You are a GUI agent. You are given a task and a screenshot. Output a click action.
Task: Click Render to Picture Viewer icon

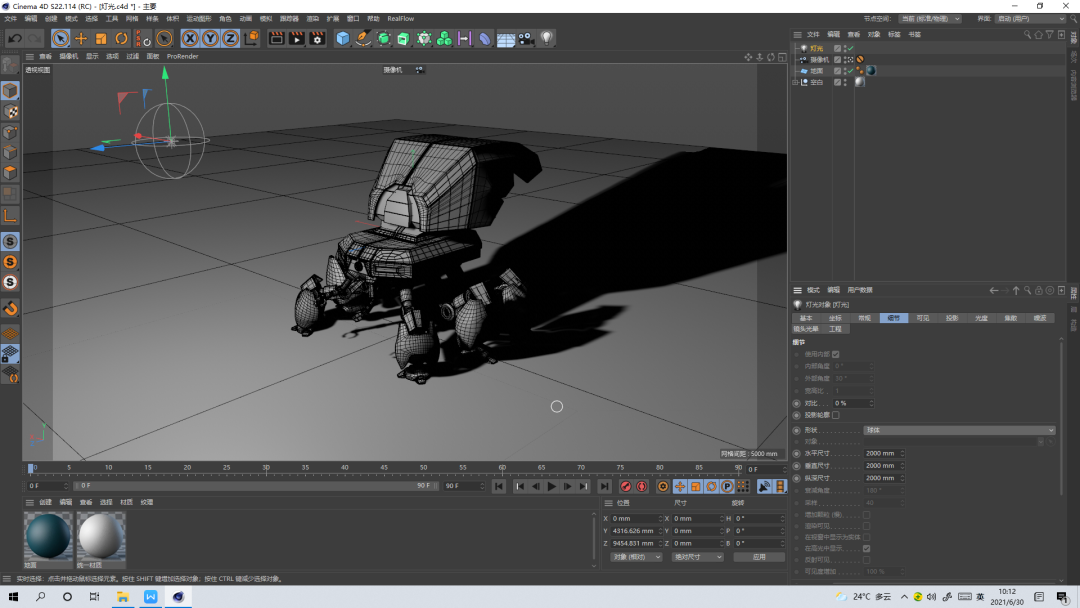[296, 39]
